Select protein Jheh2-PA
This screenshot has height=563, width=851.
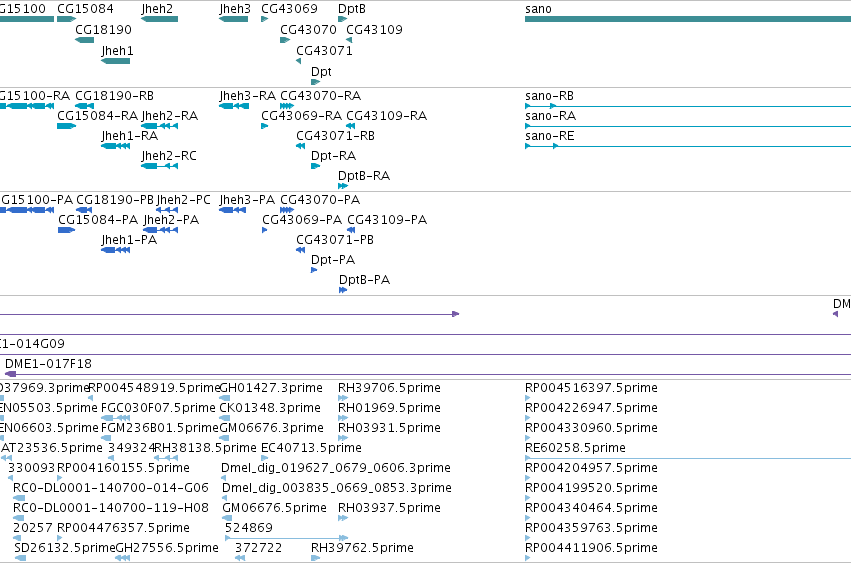coord(171,220)
